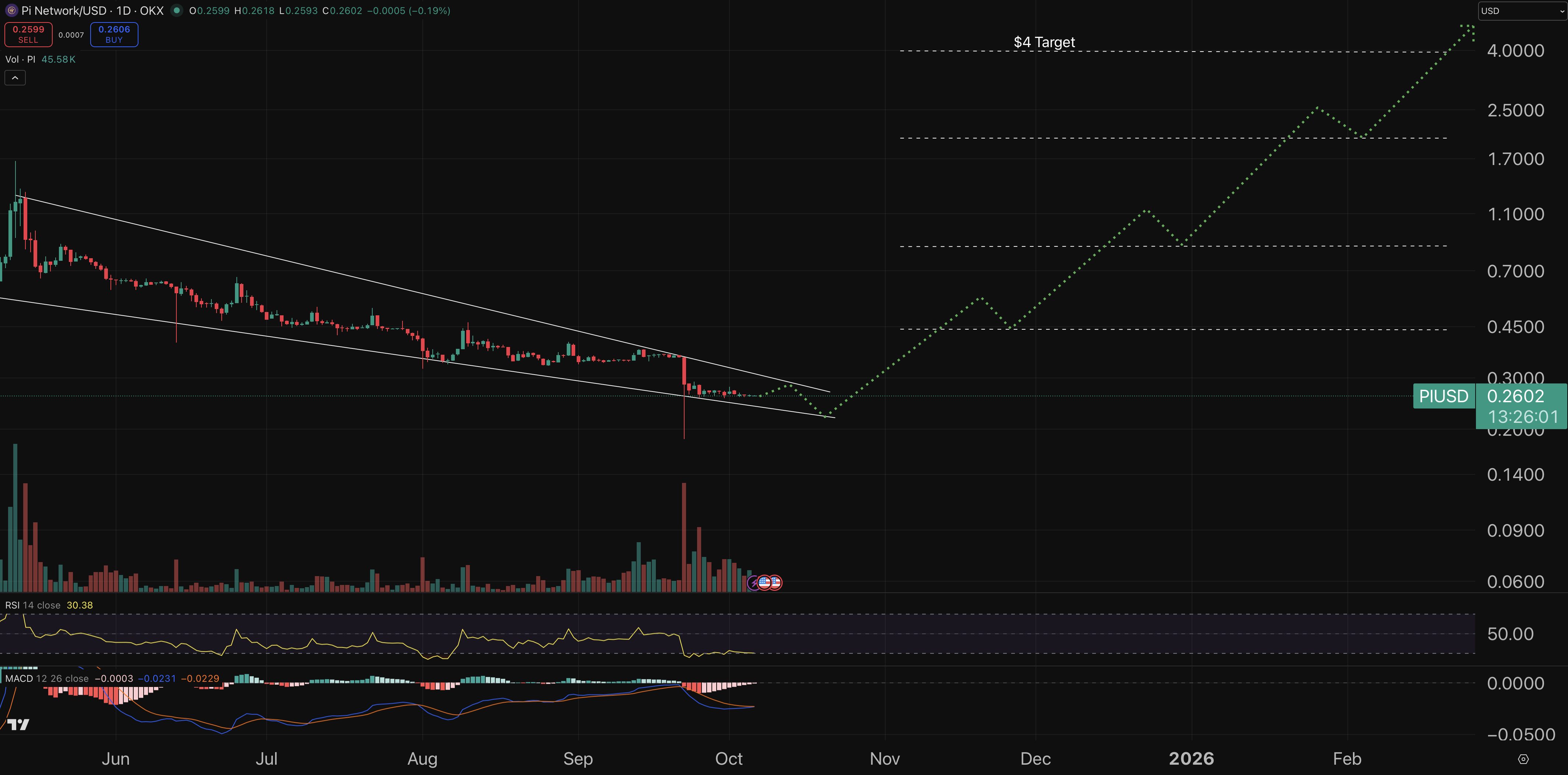Screen dimensions: 1568x775
Task: Toggle the green market status dot
Action: tap(176, 10)
